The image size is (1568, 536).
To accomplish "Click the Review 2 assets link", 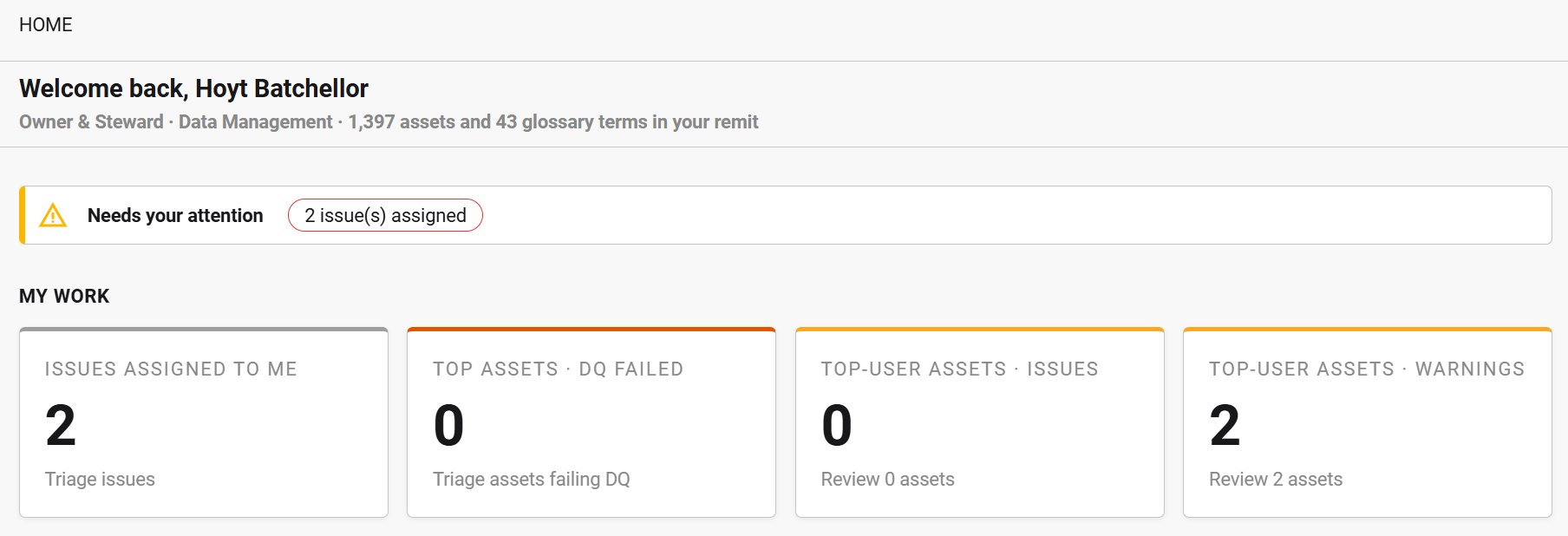I will pyautogui.click(x=1276, y=479).
